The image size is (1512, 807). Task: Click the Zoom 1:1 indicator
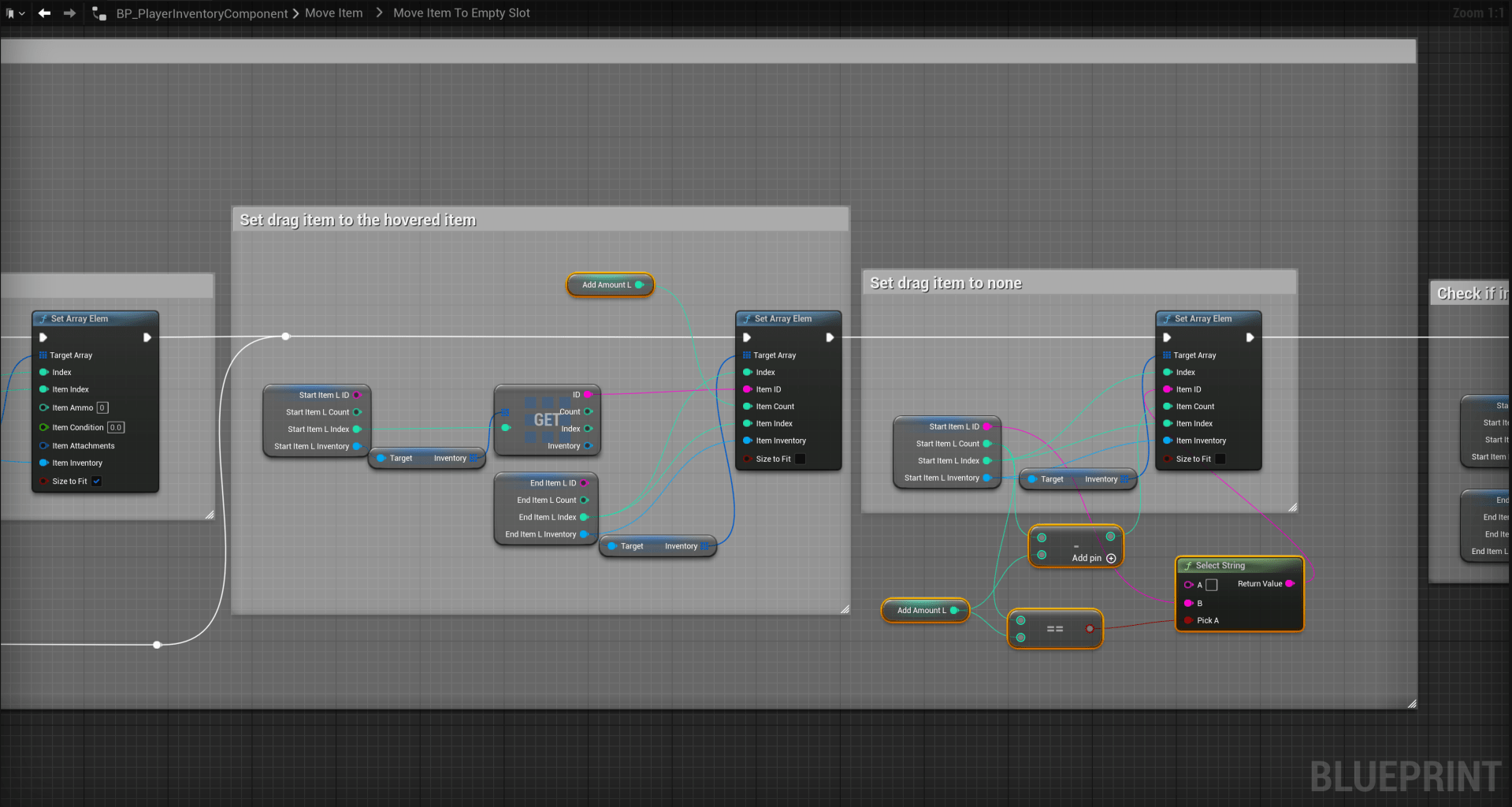click(1478, 13)
